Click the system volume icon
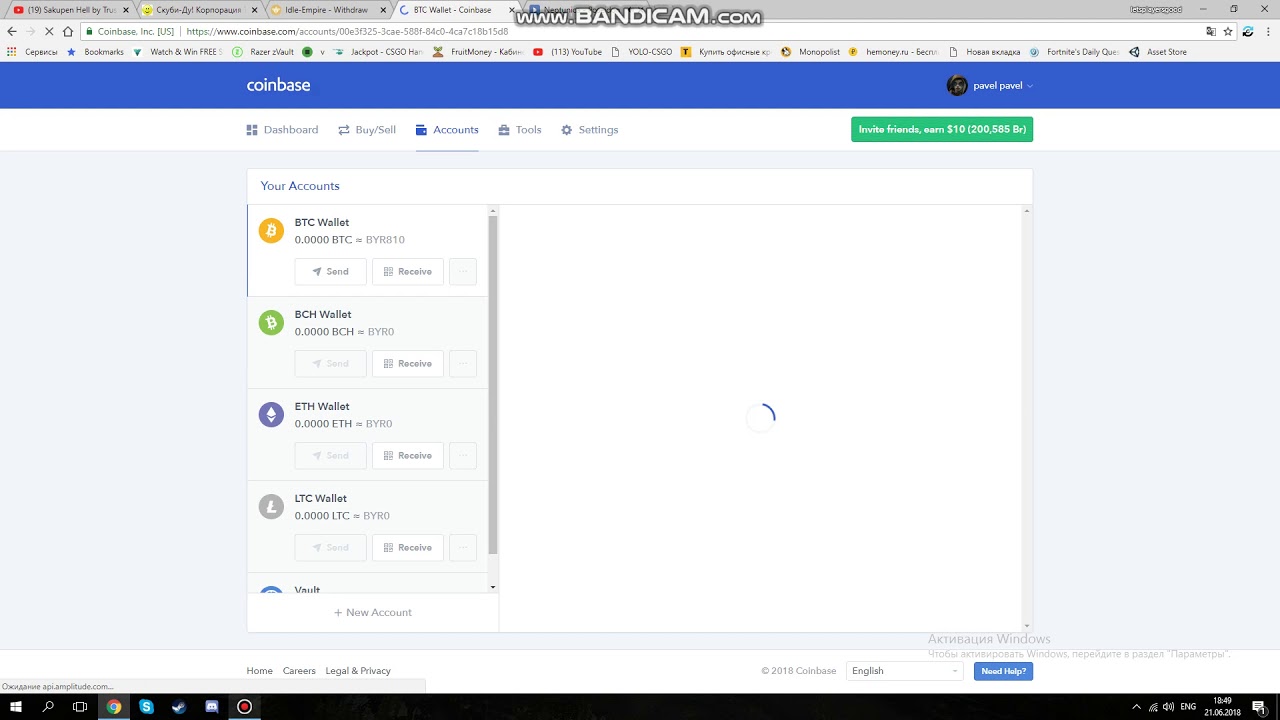Screen dimensions: 1280x720 pos(1168,707)
